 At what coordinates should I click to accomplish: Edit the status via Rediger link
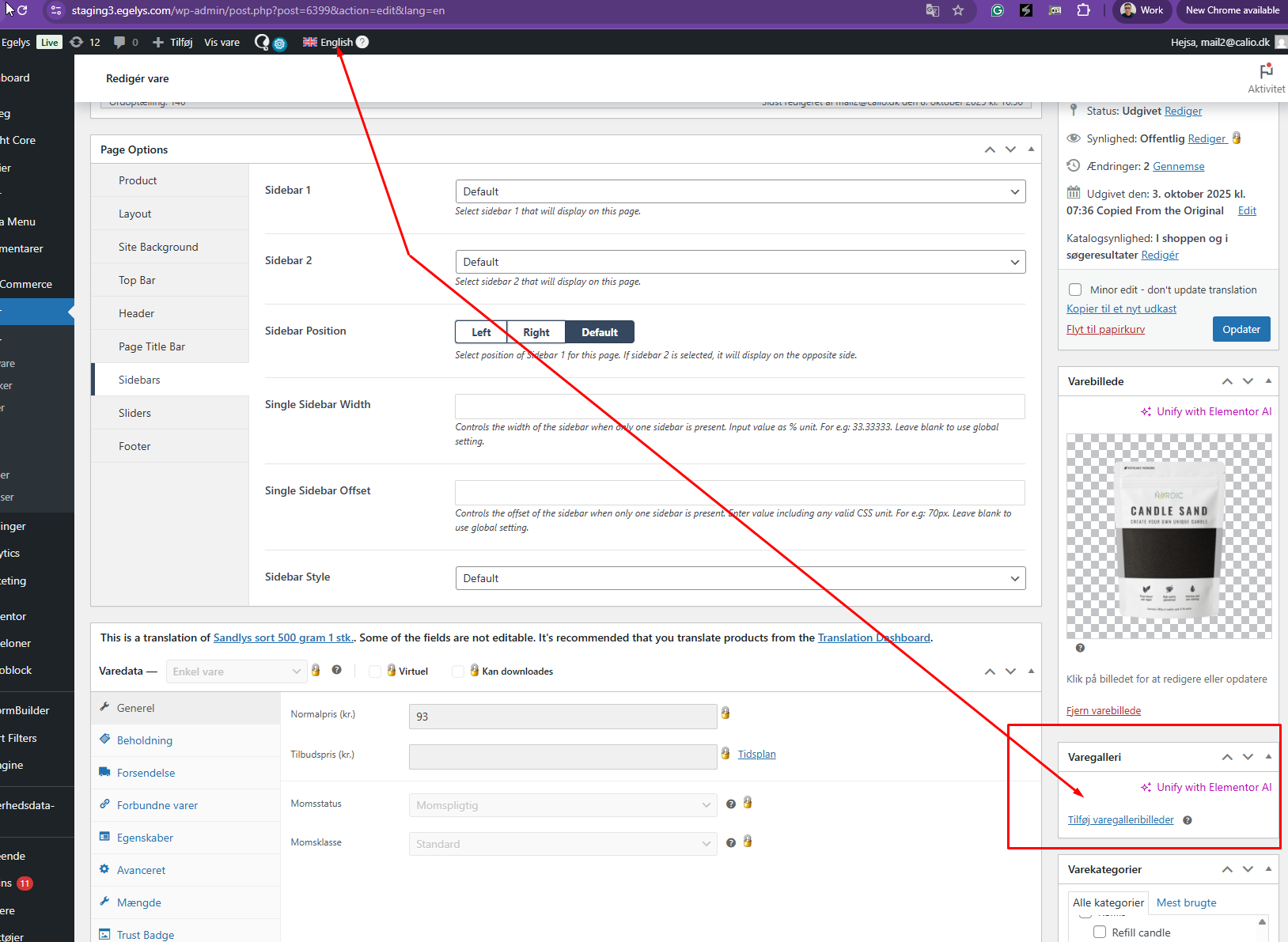1183,112
